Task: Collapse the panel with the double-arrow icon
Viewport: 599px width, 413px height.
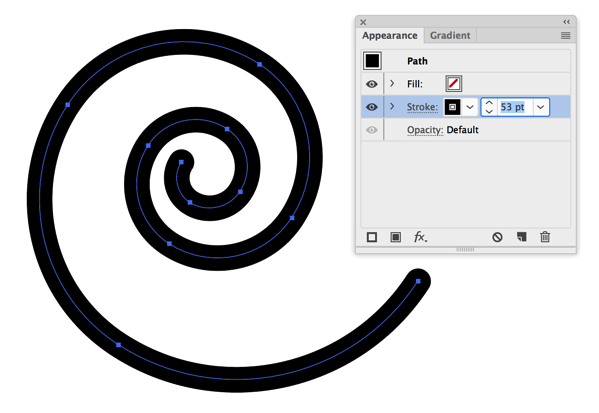Action: pos(567,22)
